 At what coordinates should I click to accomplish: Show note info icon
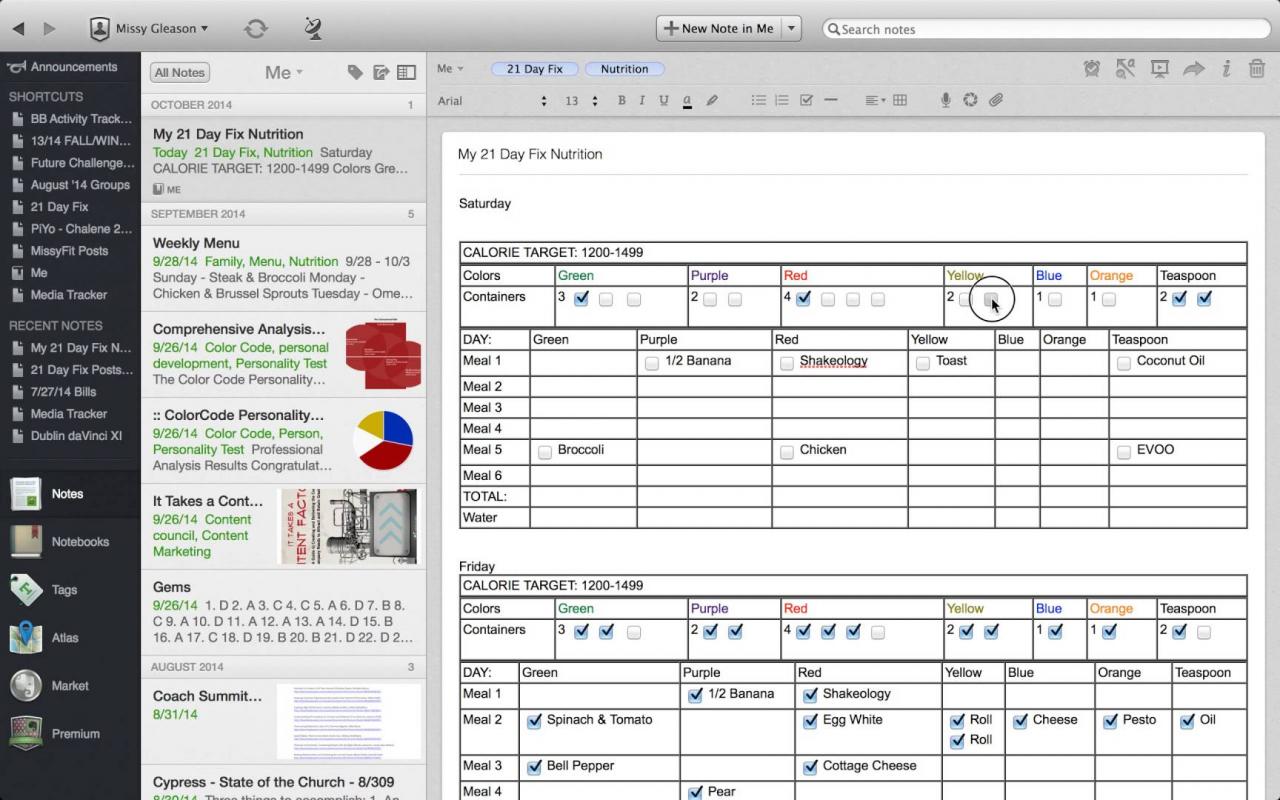click(x=1226, y=69)
